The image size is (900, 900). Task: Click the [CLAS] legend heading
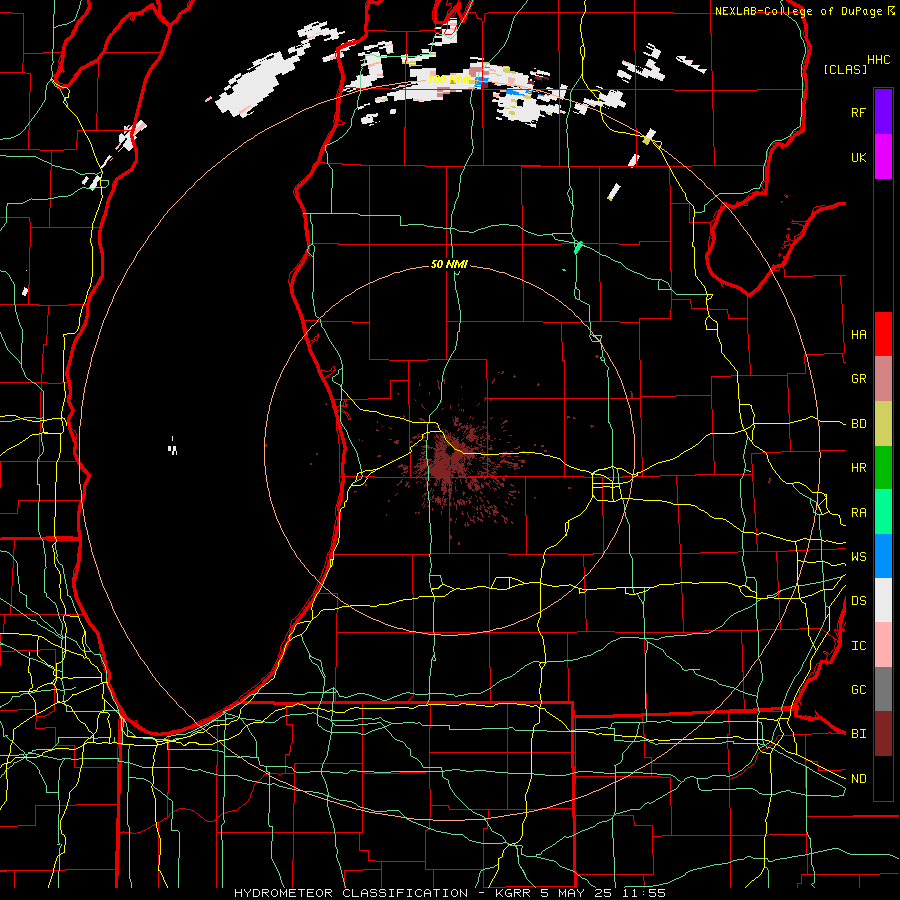point(845,69)
